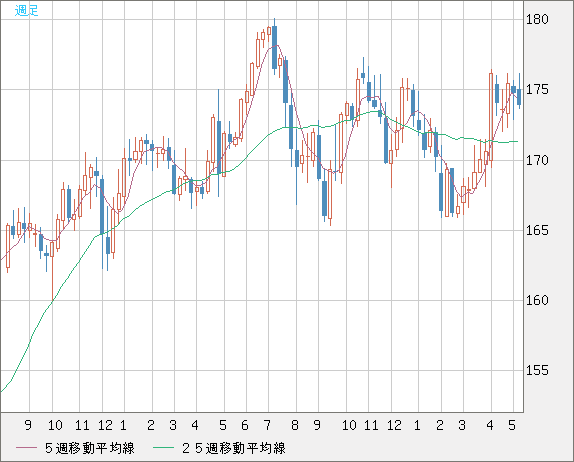This screenshot has width=574, height=462.
Task: Select the 165 price axis label
Action: click(x=537, y=230)
